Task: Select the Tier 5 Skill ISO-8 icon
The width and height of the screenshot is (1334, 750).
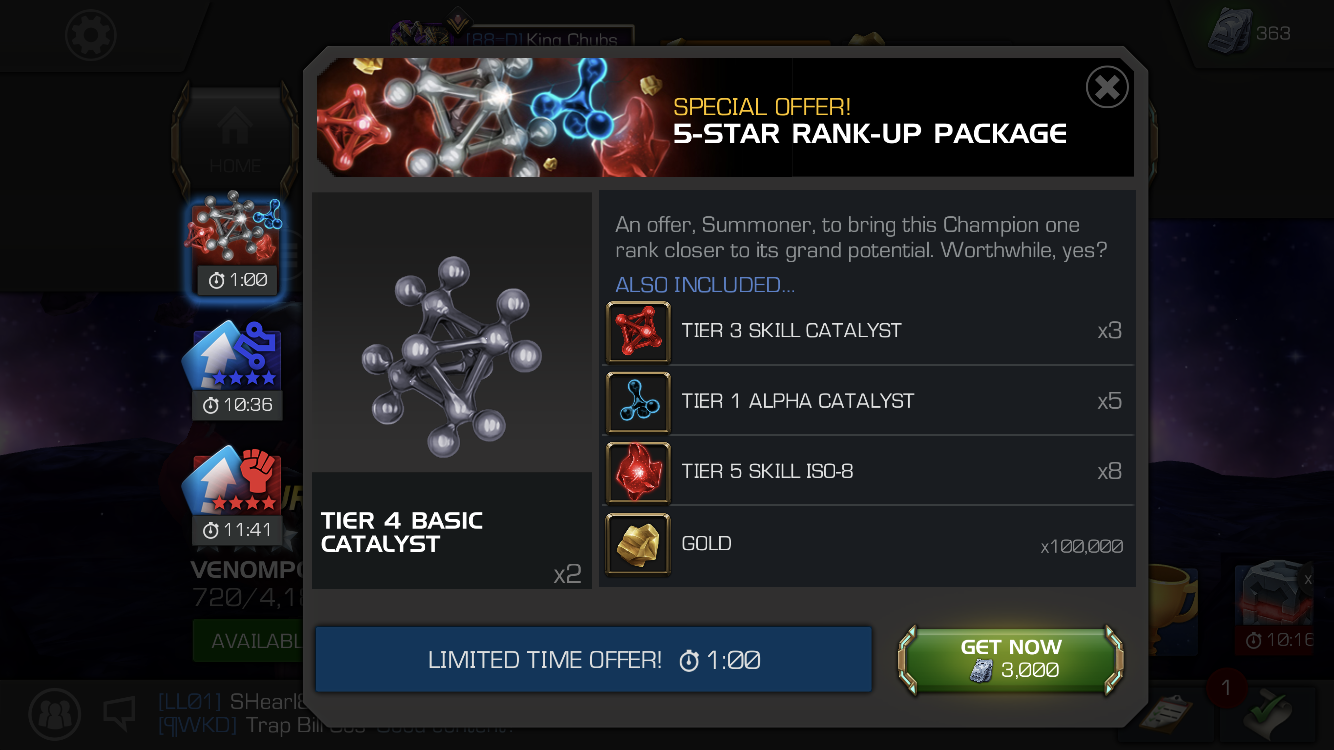Action: click(x=638, y=472)
